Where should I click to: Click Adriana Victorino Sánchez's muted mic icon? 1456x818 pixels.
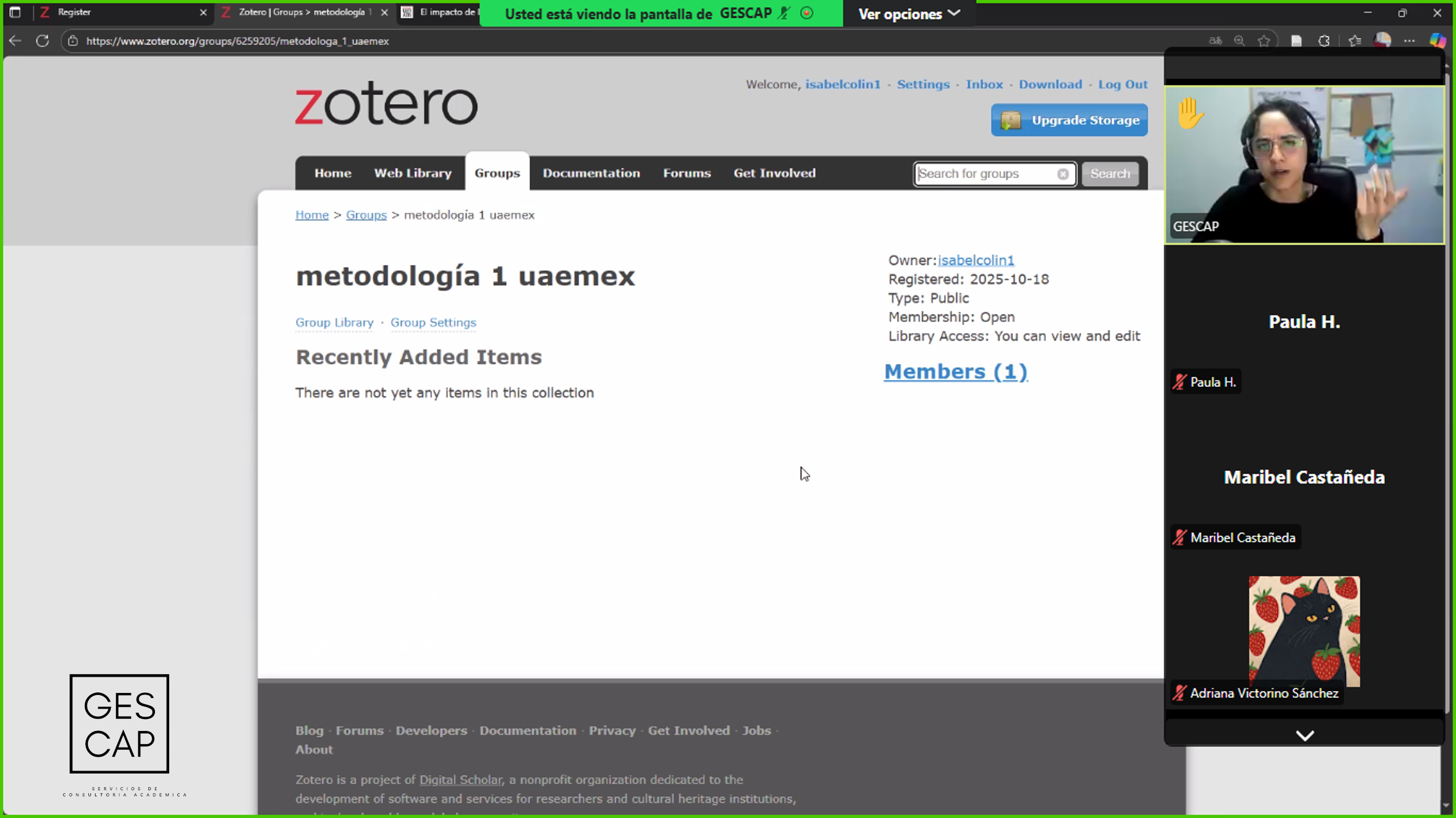pyautogui.click(x=1180, y=693)
